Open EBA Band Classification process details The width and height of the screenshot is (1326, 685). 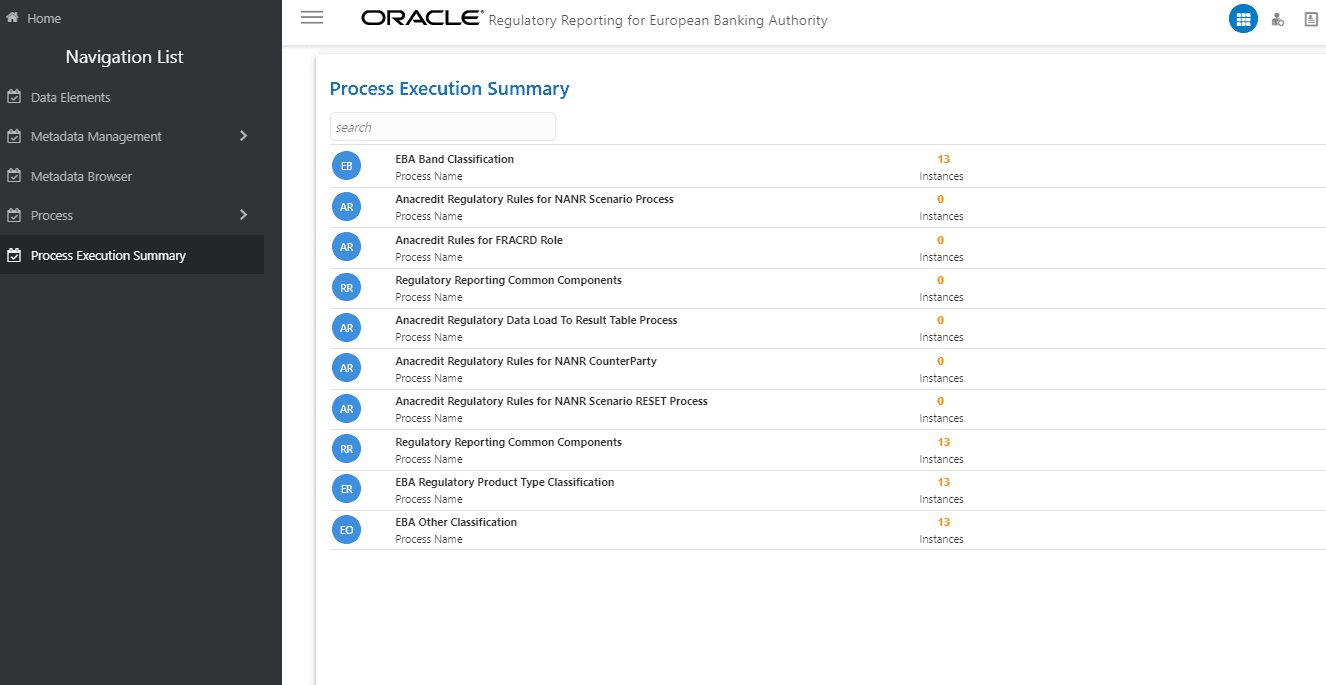pyautogui.click(x=454, y=158)
